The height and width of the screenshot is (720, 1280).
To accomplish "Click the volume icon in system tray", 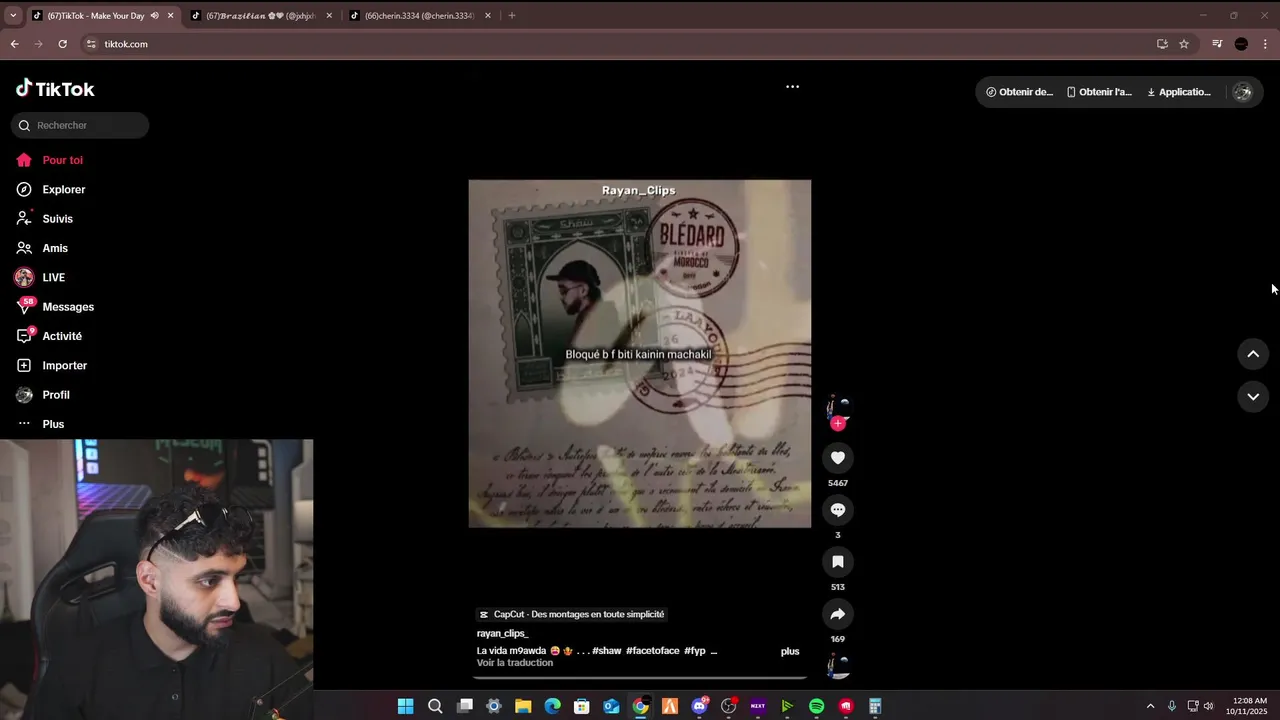I will click(1209, 706).
